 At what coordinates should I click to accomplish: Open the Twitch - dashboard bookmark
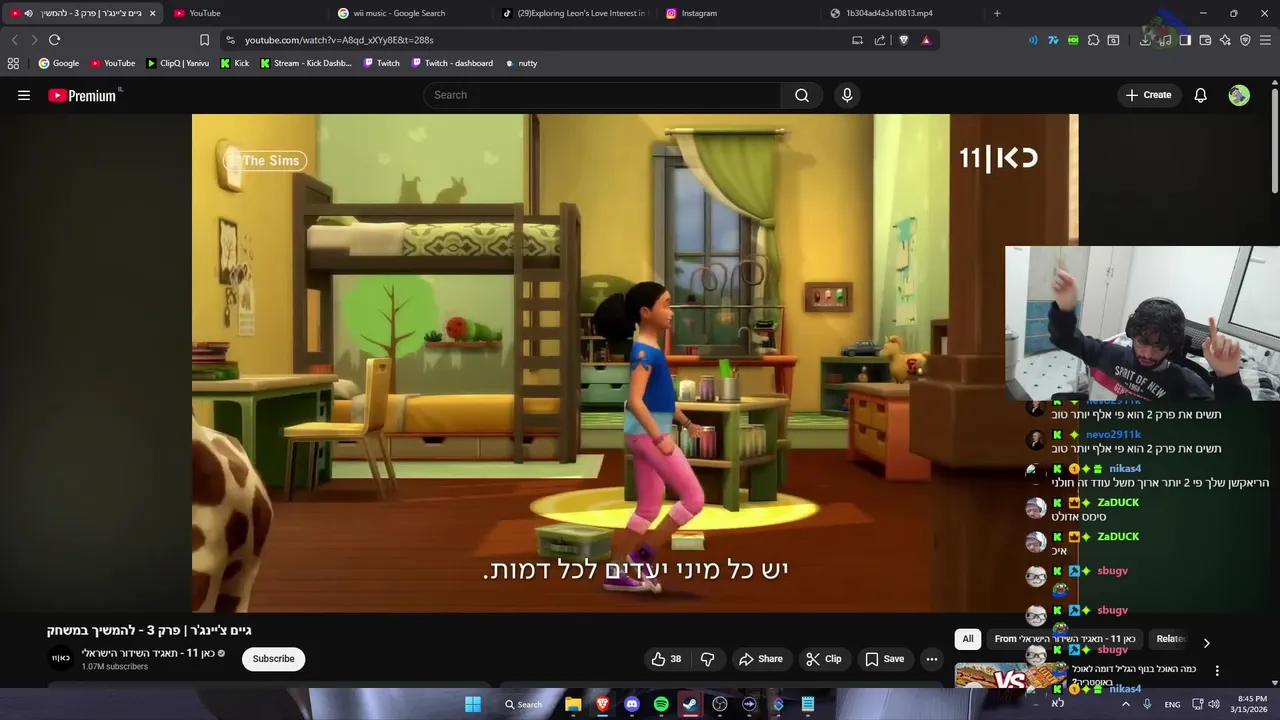(x=451, y=63)
